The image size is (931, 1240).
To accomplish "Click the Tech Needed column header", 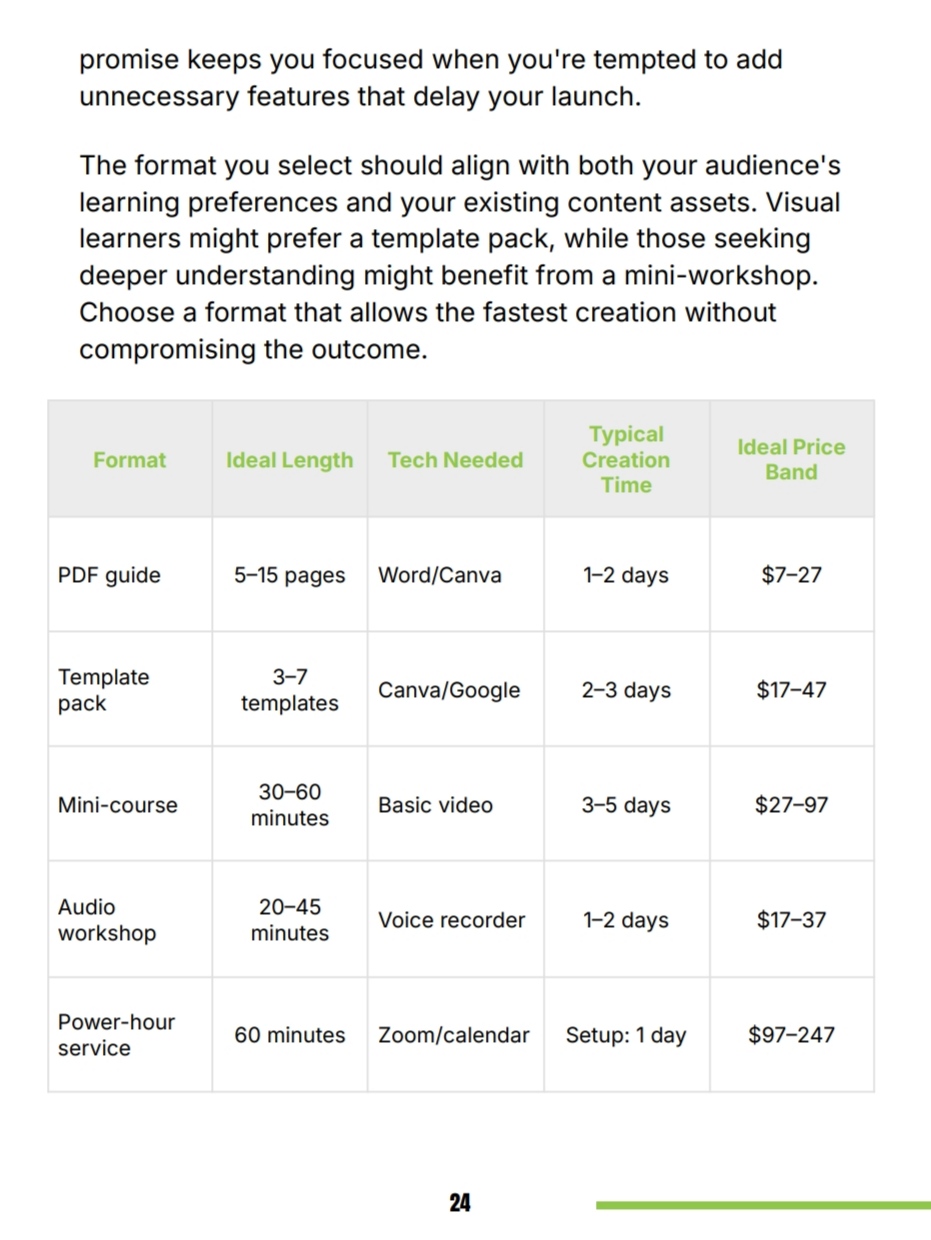I will (455, 460).
